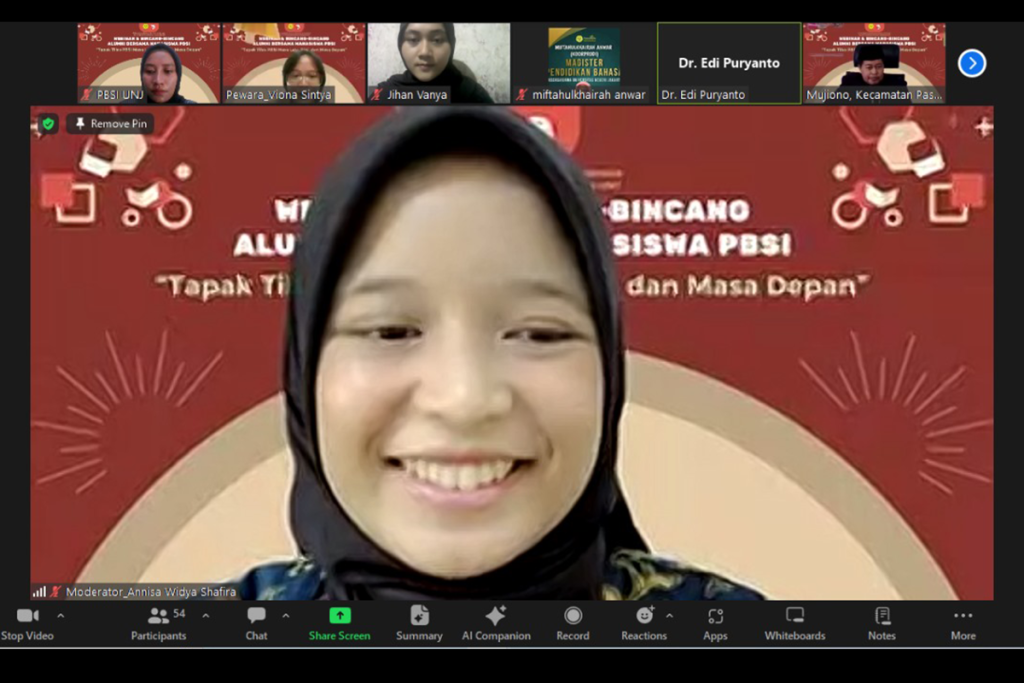Open the Participants list
1024x683 pixels.
click(x=158, y=623)
